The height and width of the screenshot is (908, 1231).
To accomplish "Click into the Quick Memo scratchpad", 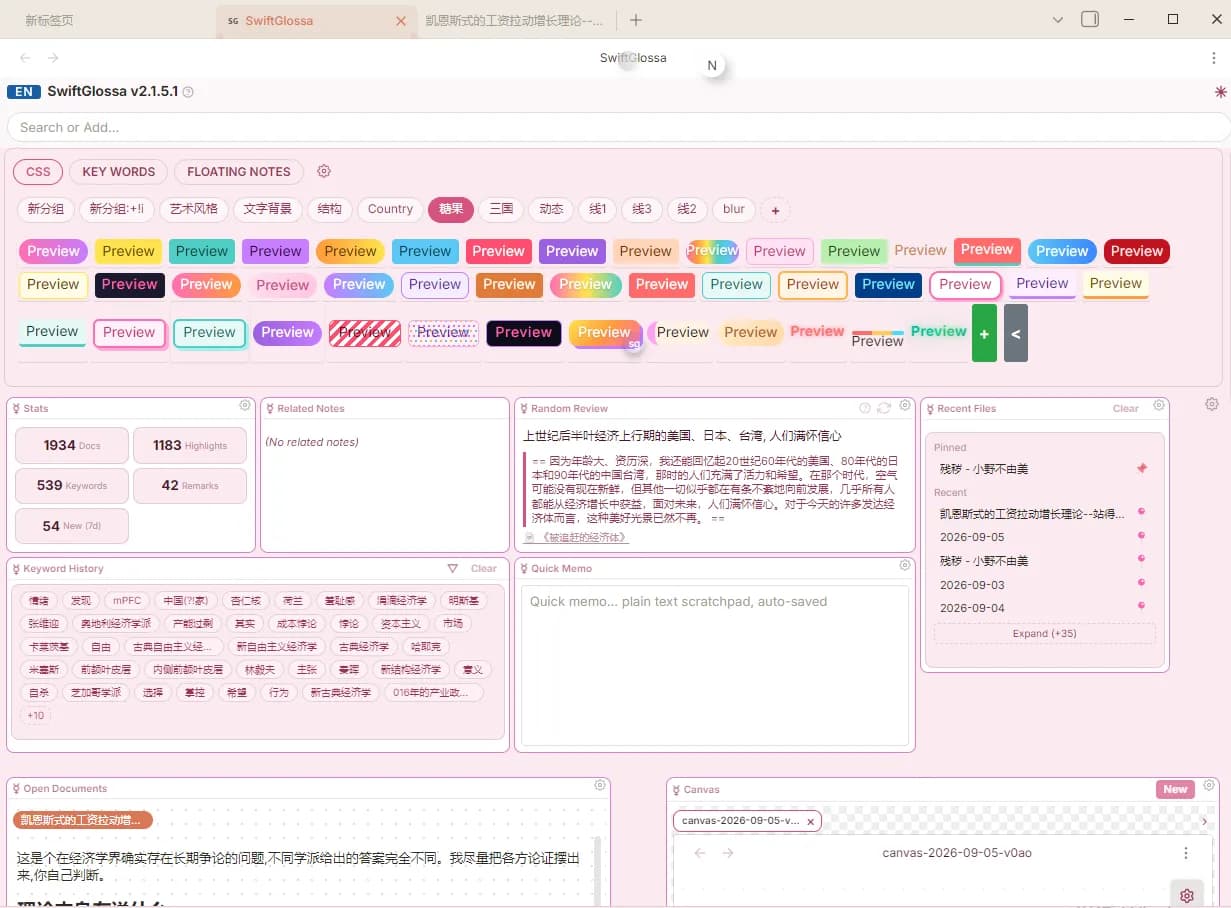I will [x=715, y=665].
